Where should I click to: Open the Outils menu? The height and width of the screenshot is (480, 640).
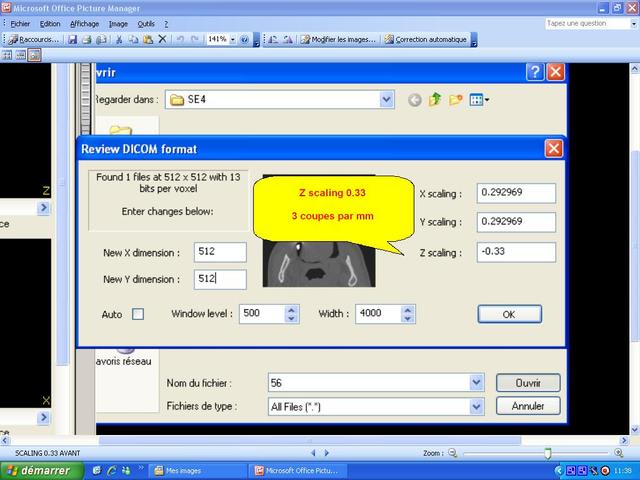[146, 24]
